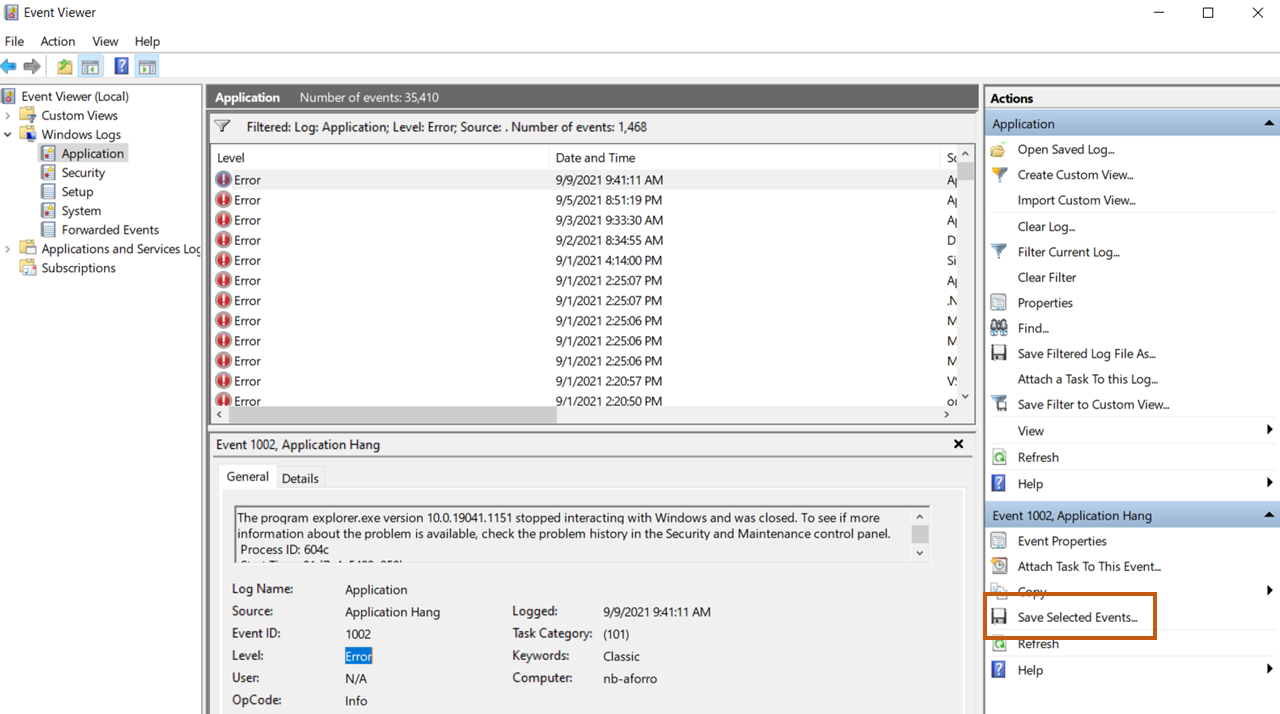Viewport: 1280px width, 714px height.
Task: Click the Open Saved Log folder icon
Action: [998, 149]
